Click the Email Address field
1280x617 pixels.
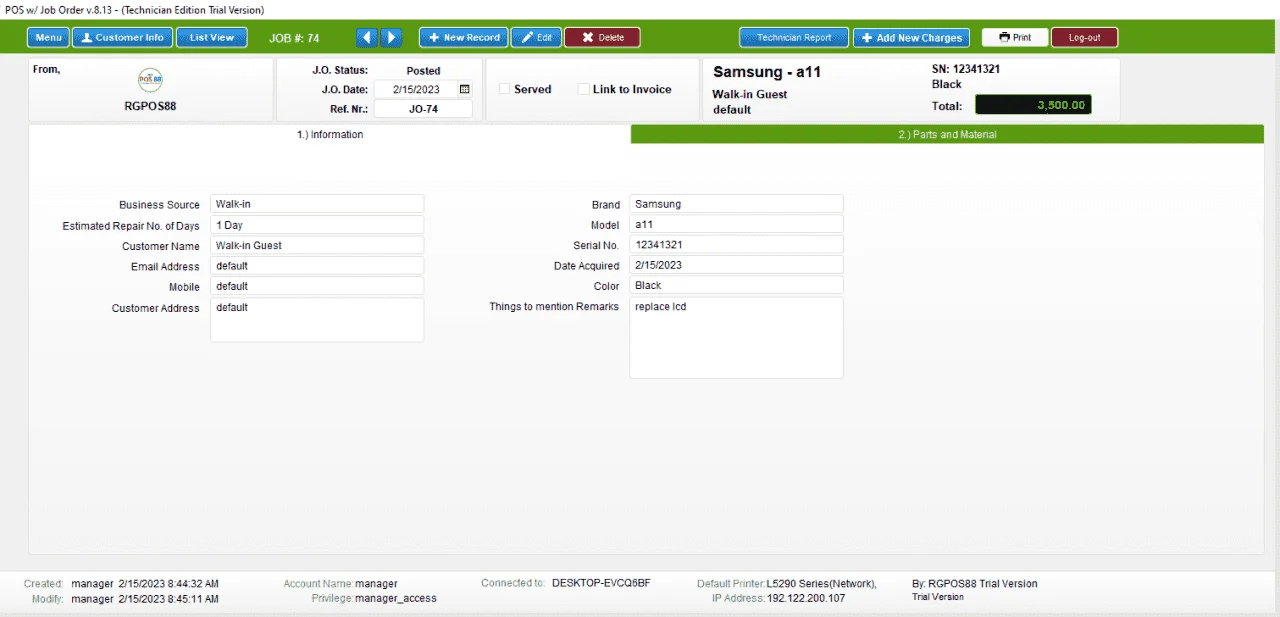317,266
